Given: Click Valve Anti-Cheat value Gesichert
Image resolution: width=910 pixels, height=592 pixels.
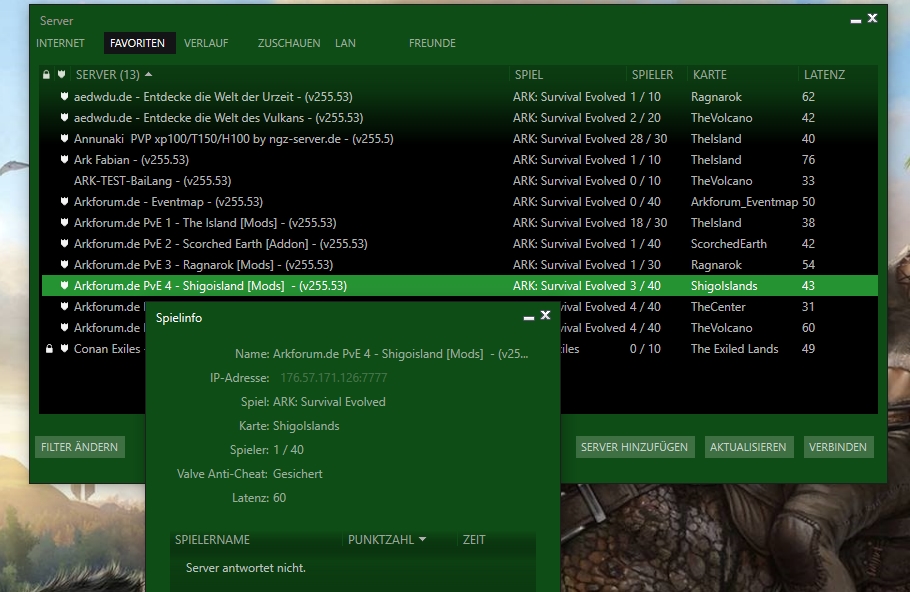Looking at the screenshot, I should (297, 474).
